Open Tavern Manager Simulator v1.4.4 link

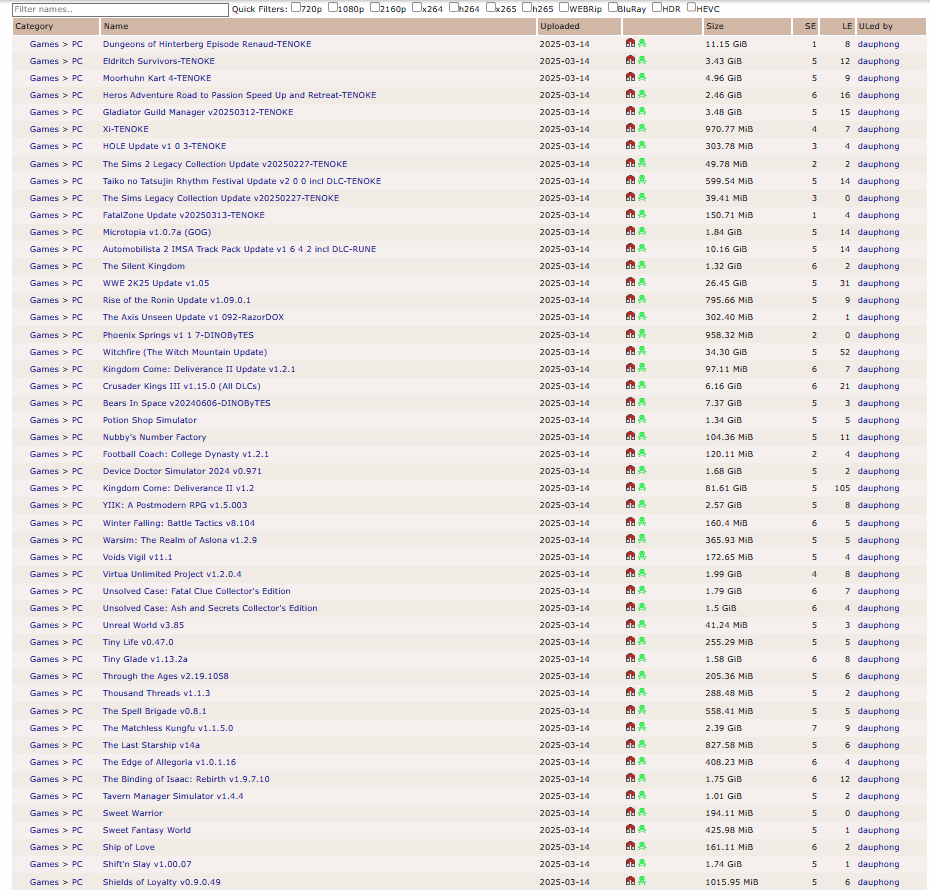[173, 796]
